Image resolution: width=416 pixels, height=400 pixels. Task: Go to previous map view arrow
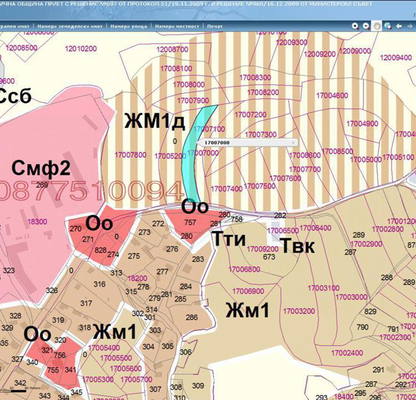[x=399, y=26]
